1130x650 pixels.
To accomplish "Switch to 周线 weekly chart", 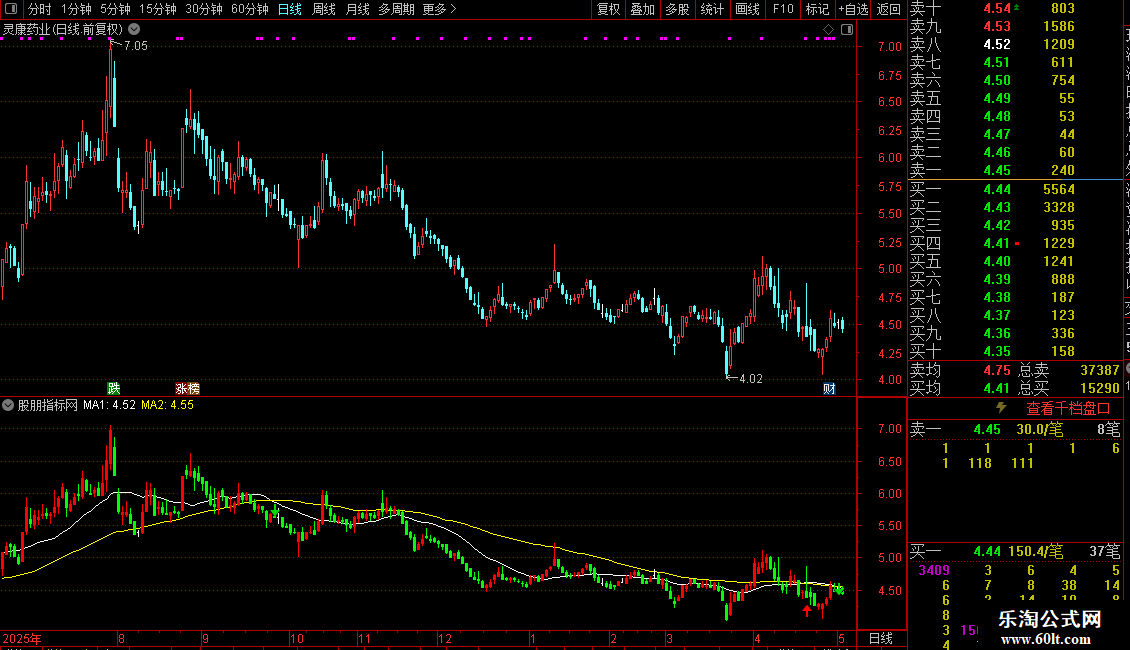I will pos(324,9).
